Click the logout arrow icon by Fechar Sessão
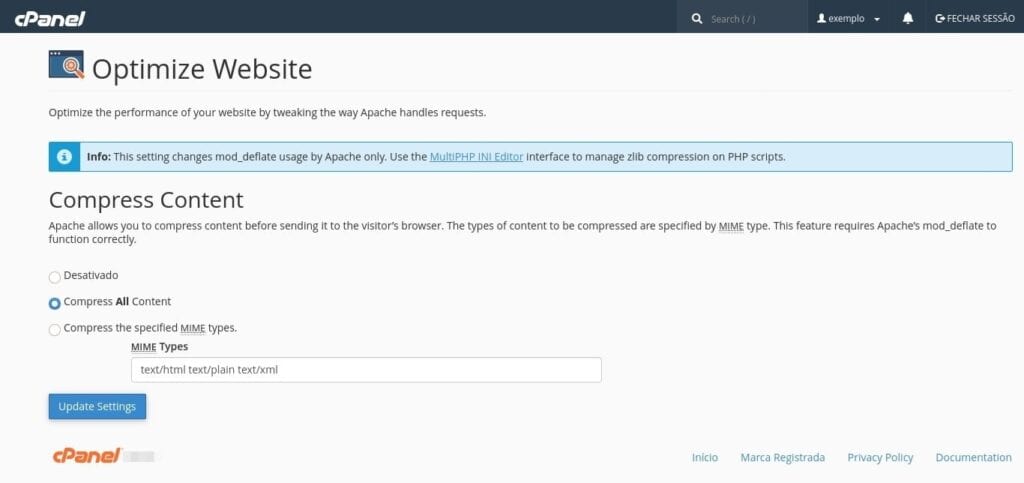1024x483 pixels. pyautogui.click(x=940, y=18)
